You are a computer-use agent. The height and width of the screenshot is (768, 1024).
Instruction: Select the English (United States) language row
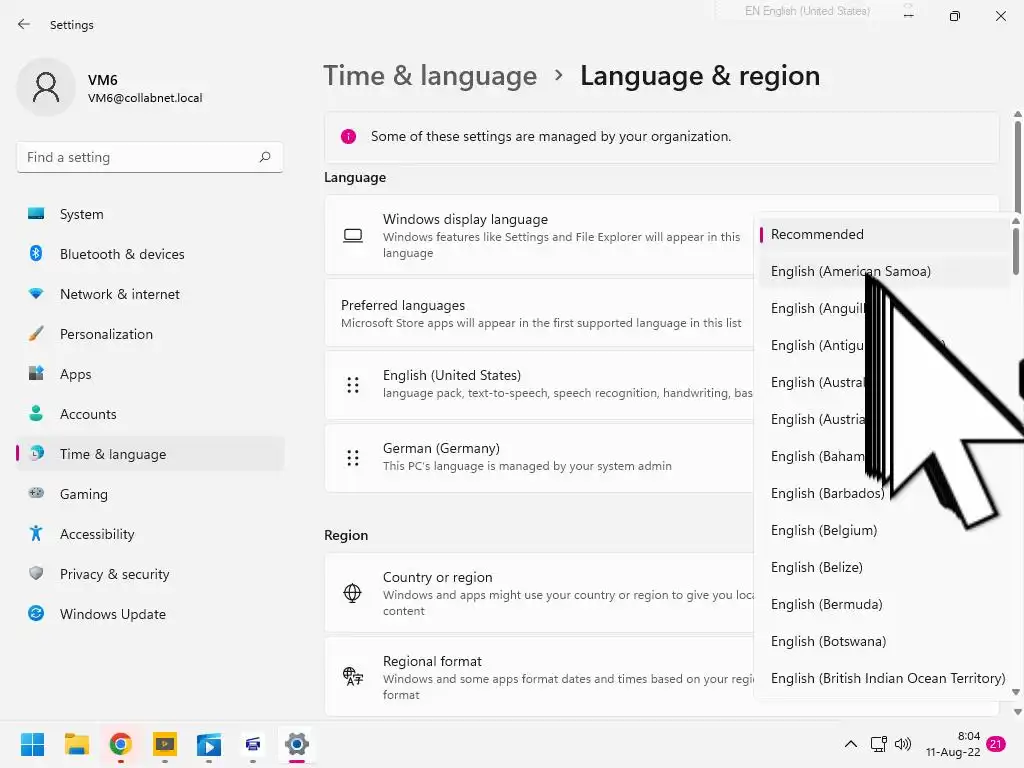click(x=539, y=385)
